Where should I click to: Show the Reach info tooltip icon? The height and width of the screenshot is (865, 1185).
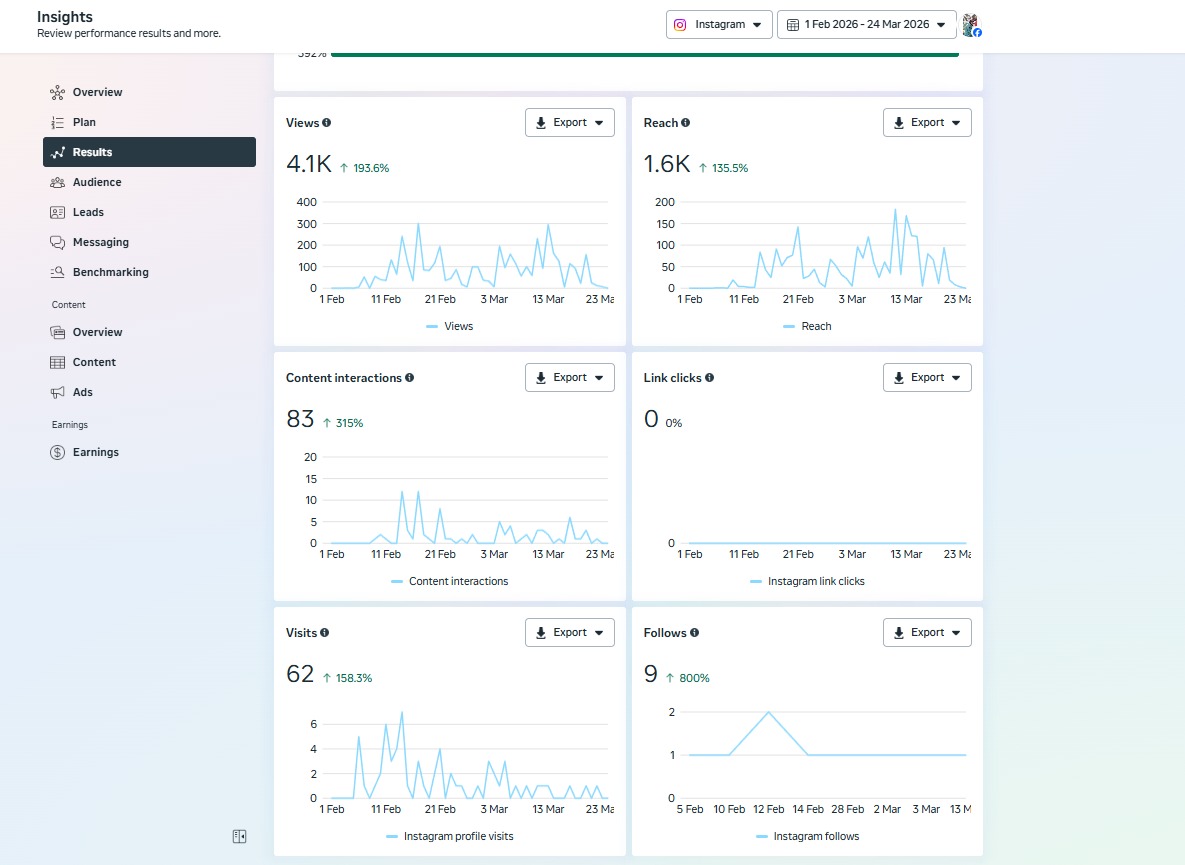(x=685, y=122)
